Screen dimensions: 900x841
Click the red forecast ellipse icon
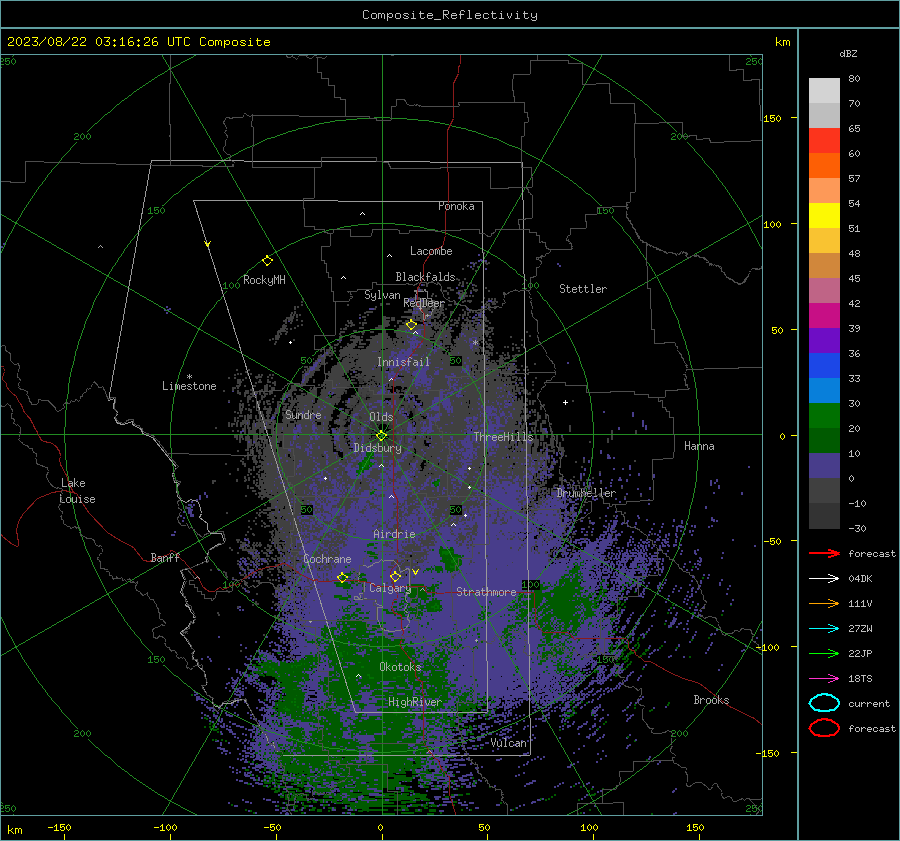point(824,728)
